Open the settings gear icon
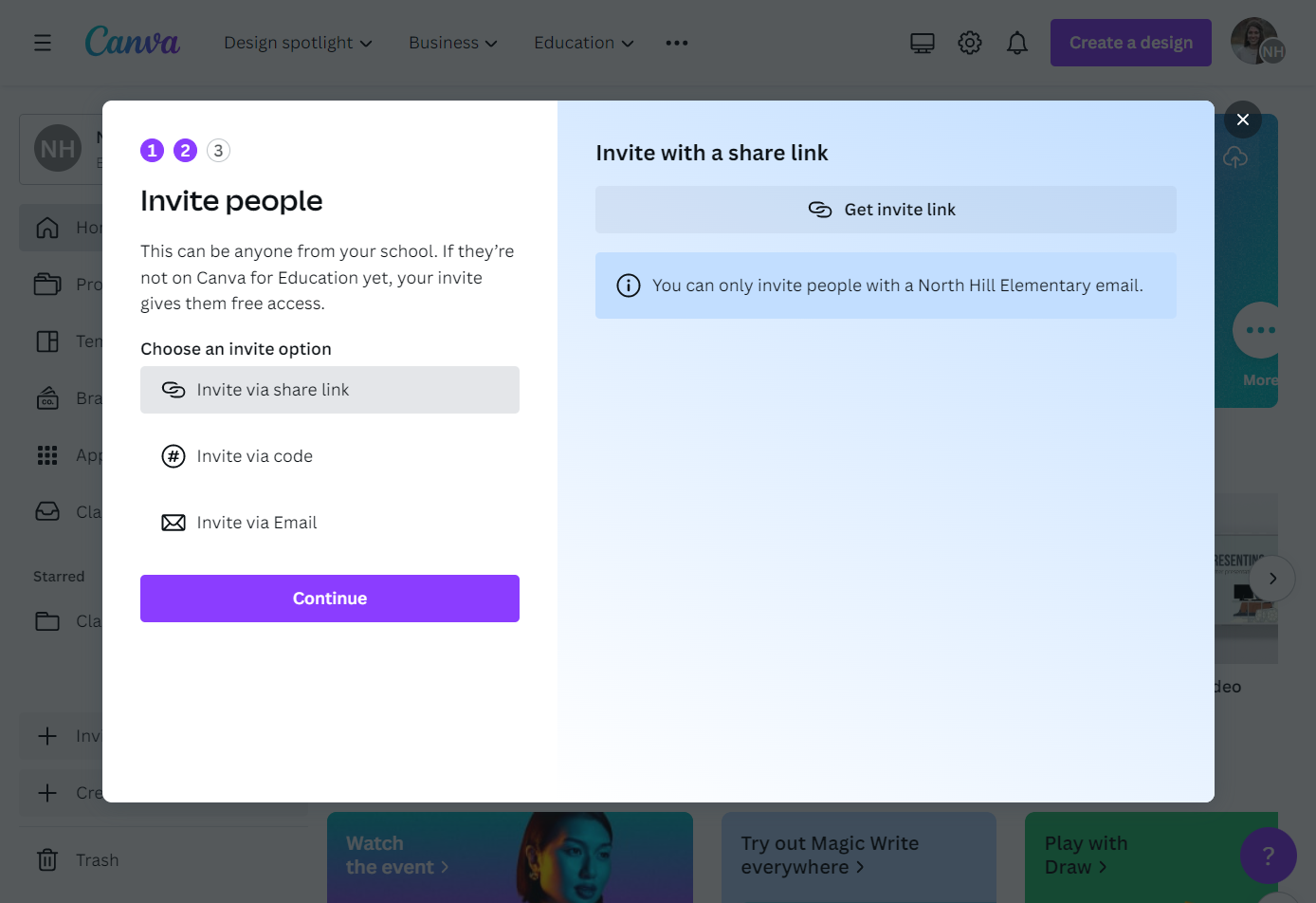 tap(969, 43)
